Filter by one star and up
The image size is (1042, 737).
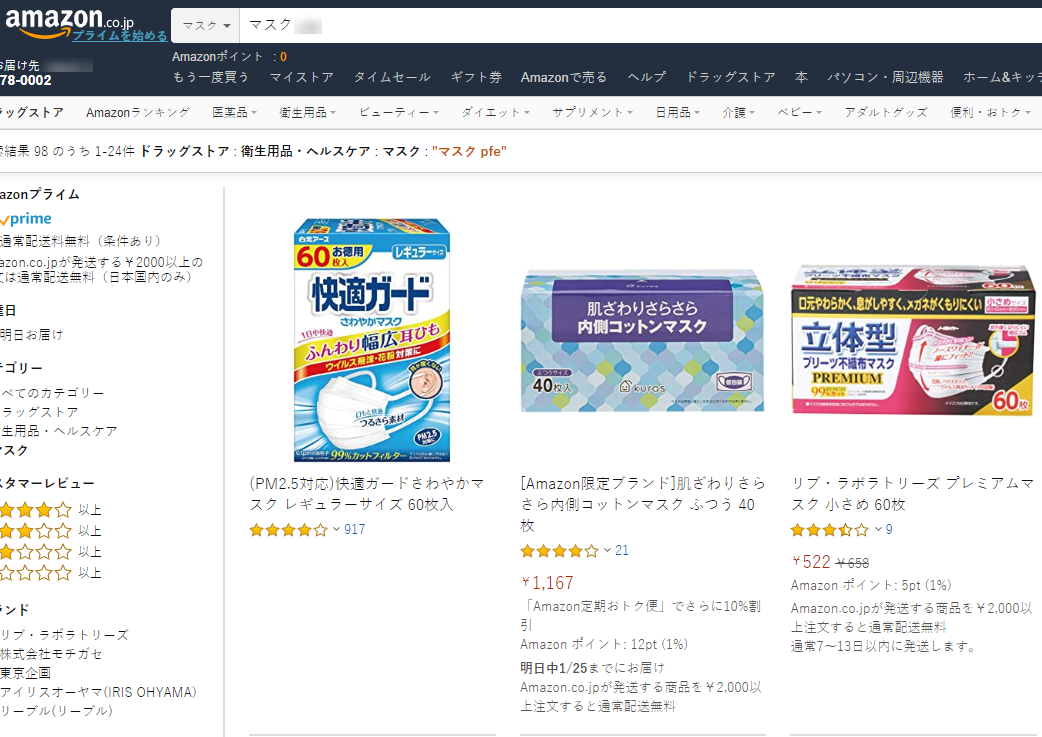pyautogui.click(x=36, y=573)
